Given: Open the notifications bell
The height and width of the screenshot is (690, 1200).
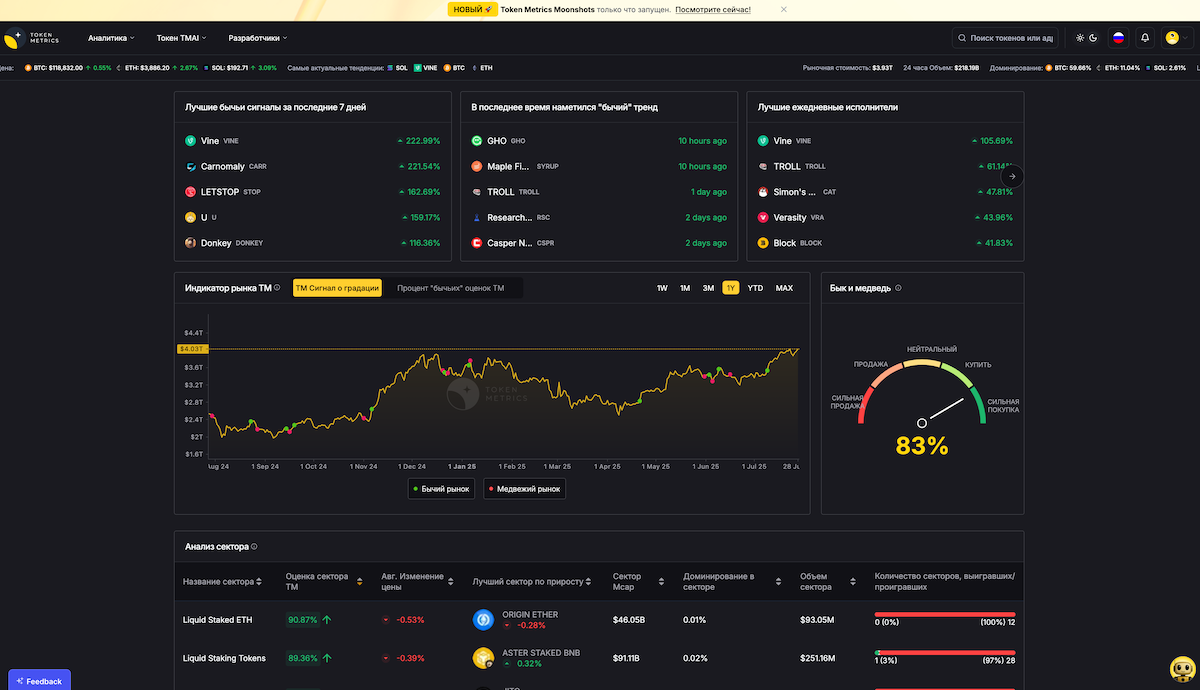Looking at the screenshot, I should tap(1145, 38).
